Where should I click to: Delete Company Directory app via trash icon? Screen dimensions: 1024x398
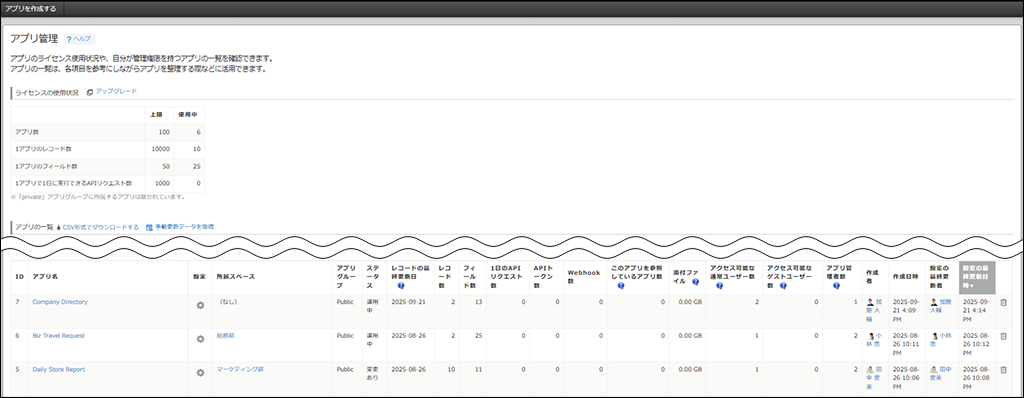point(1004,303)
